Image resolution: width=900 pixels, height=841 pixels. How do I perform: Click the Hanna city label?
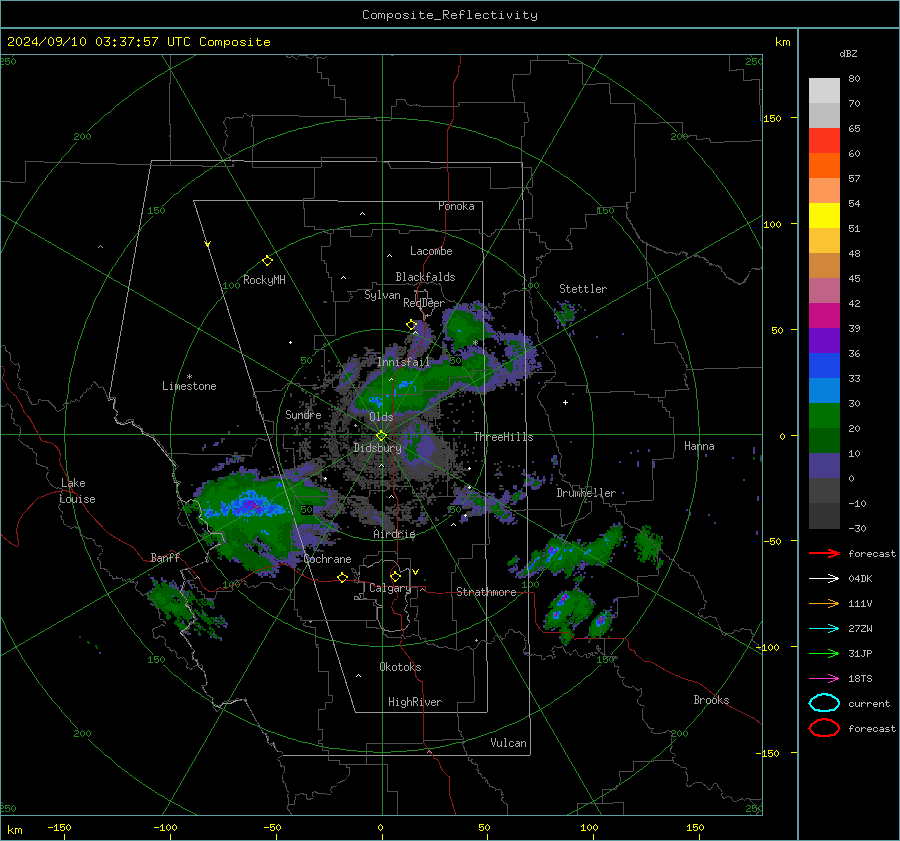(x=699, y=446)
